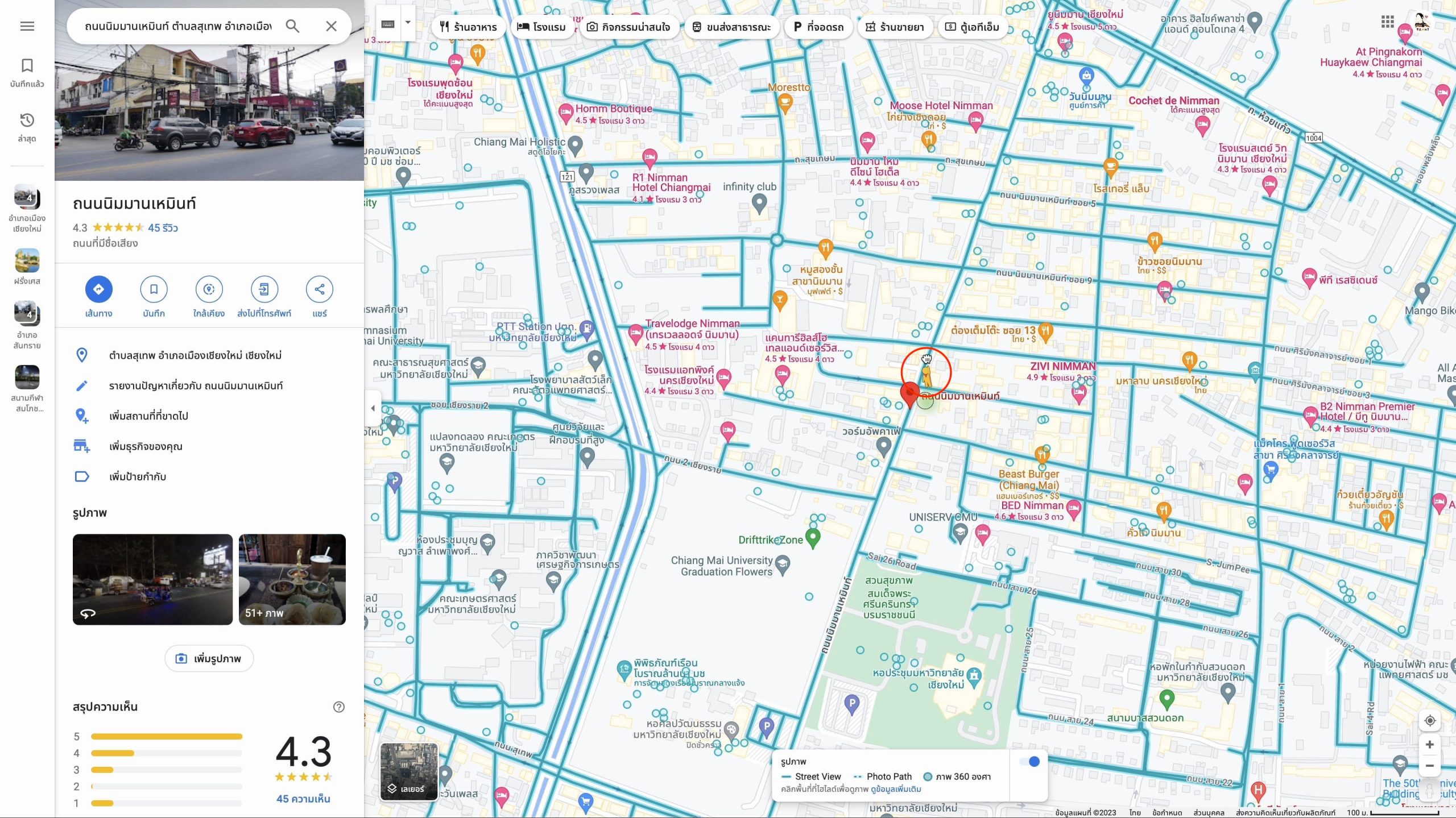This screenshot has width=1456, height=818.
Task: Expand the keyboard input tool dropdown arrow
Action: pos(408,23)
